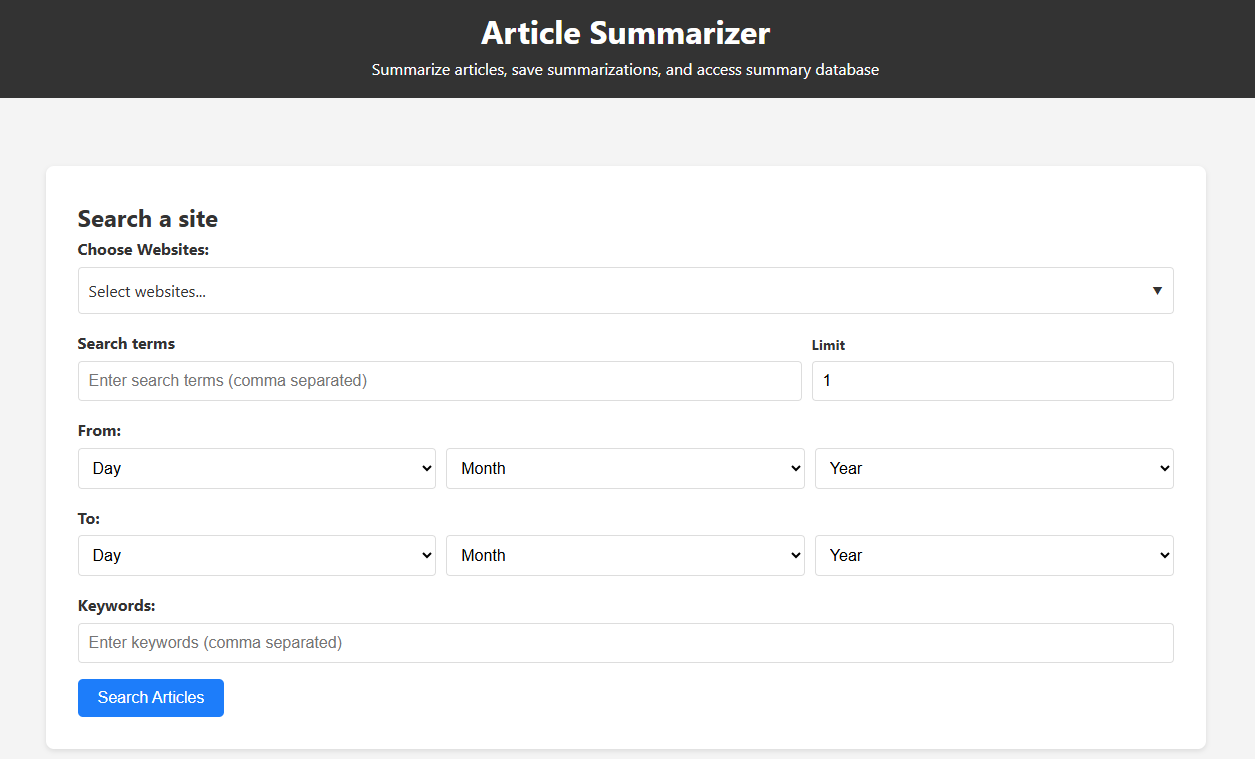Click the 'Search a site' heading

pyautogui.click(x=148, y=219)
